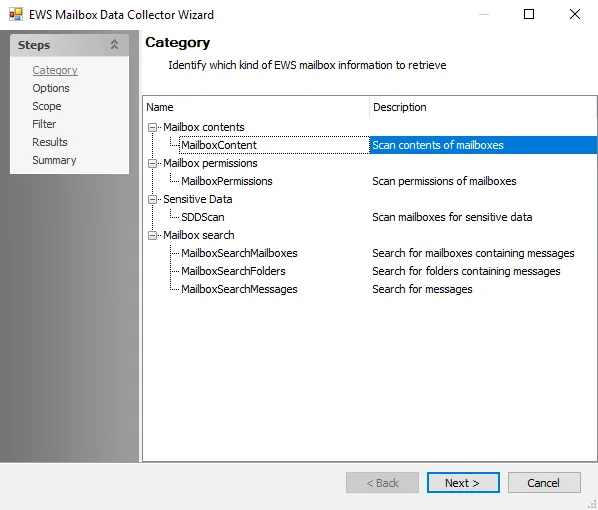
Task: Click the Mailbox permissions group label
Action: [x=210, y=163]
